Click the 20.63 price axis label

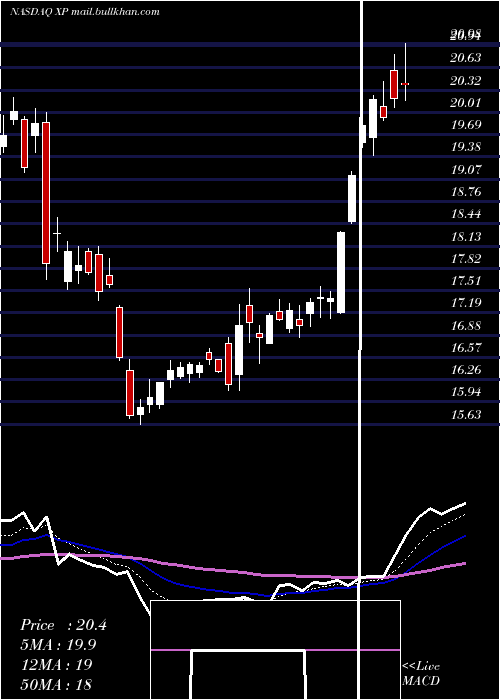(x=466, y=58)
